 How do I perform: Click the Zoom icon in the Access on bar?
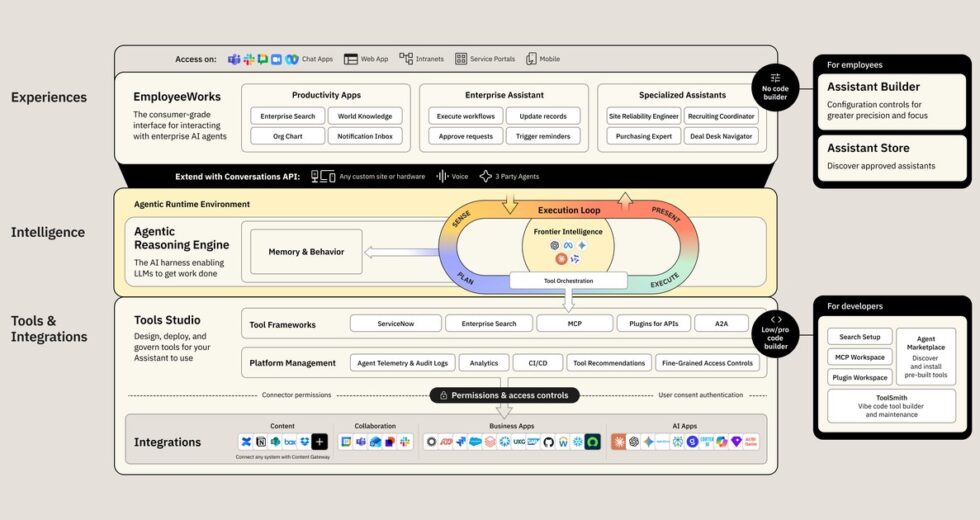pos(276,59)
